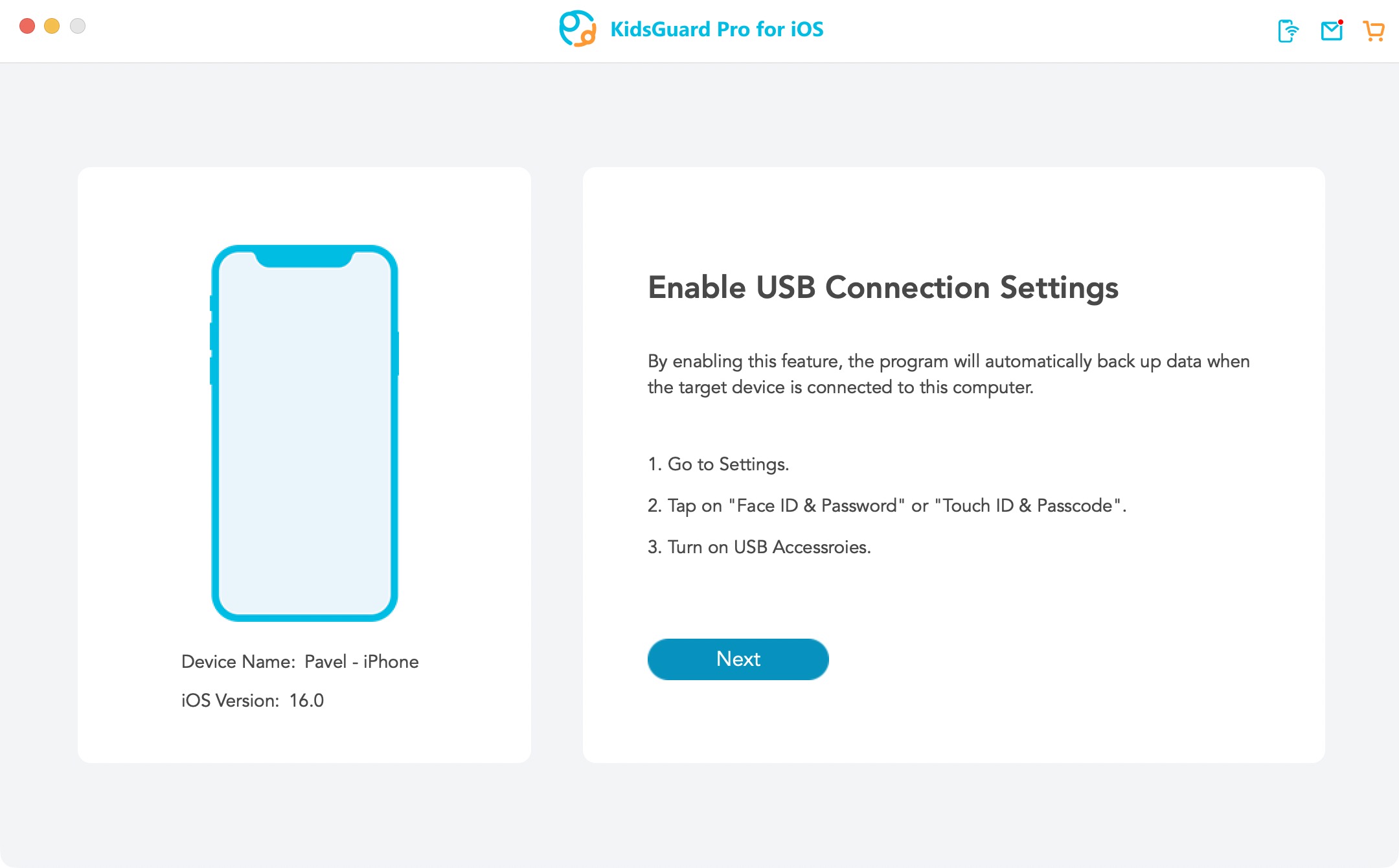This screenshot has height=868, width=1399.
Task: Click the blue iPhone illustration
Action: point(304,433)
